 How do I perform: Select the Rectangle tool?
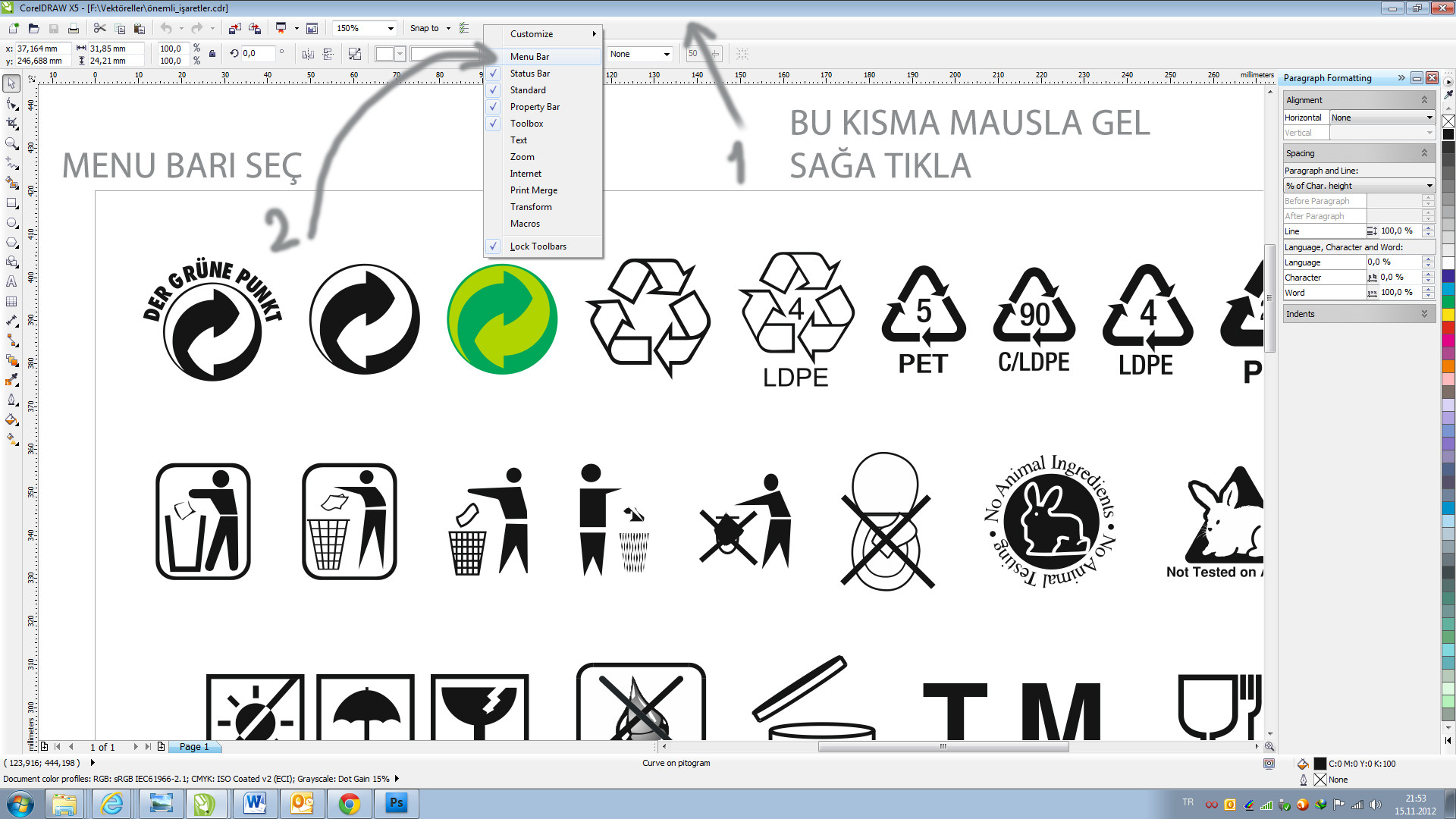click(12, 202)
